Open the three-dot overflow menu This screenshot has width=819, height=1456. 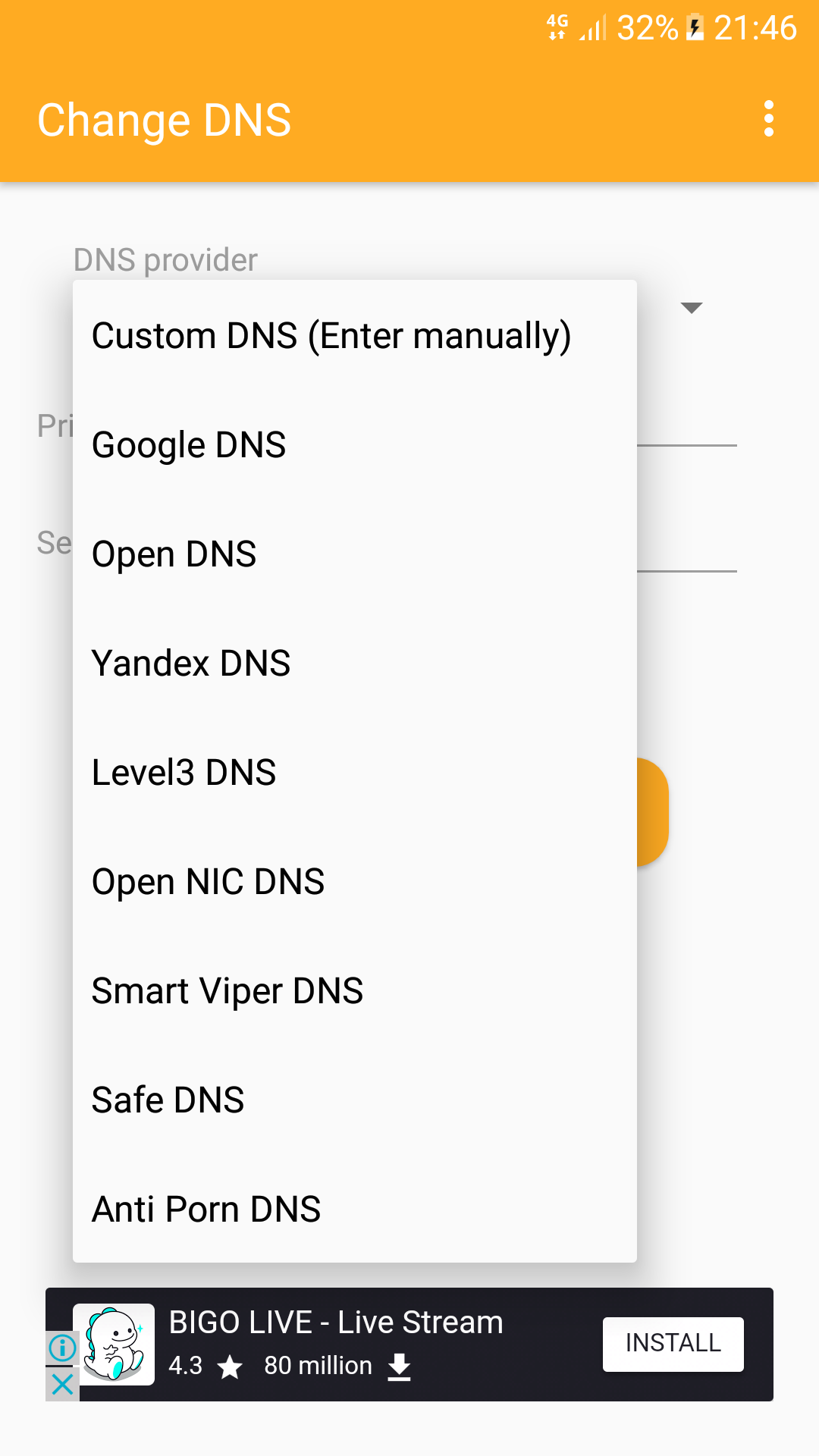767,120
